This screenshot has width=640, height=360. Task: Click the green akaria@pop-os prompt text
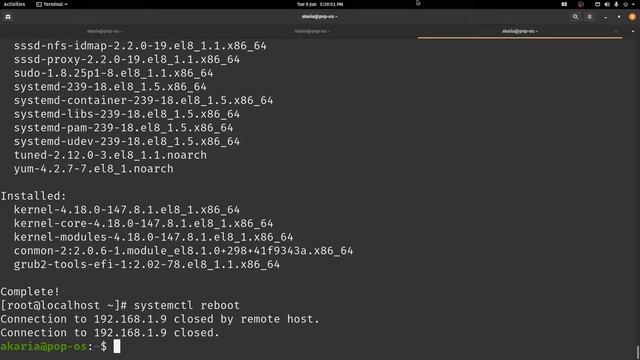[x=43, y=346]
